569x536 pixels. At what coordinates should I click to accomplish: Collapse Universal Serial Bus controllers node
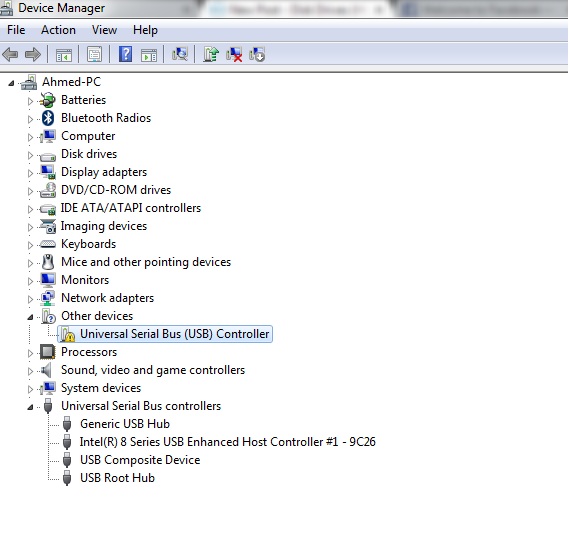click(30, 408)
